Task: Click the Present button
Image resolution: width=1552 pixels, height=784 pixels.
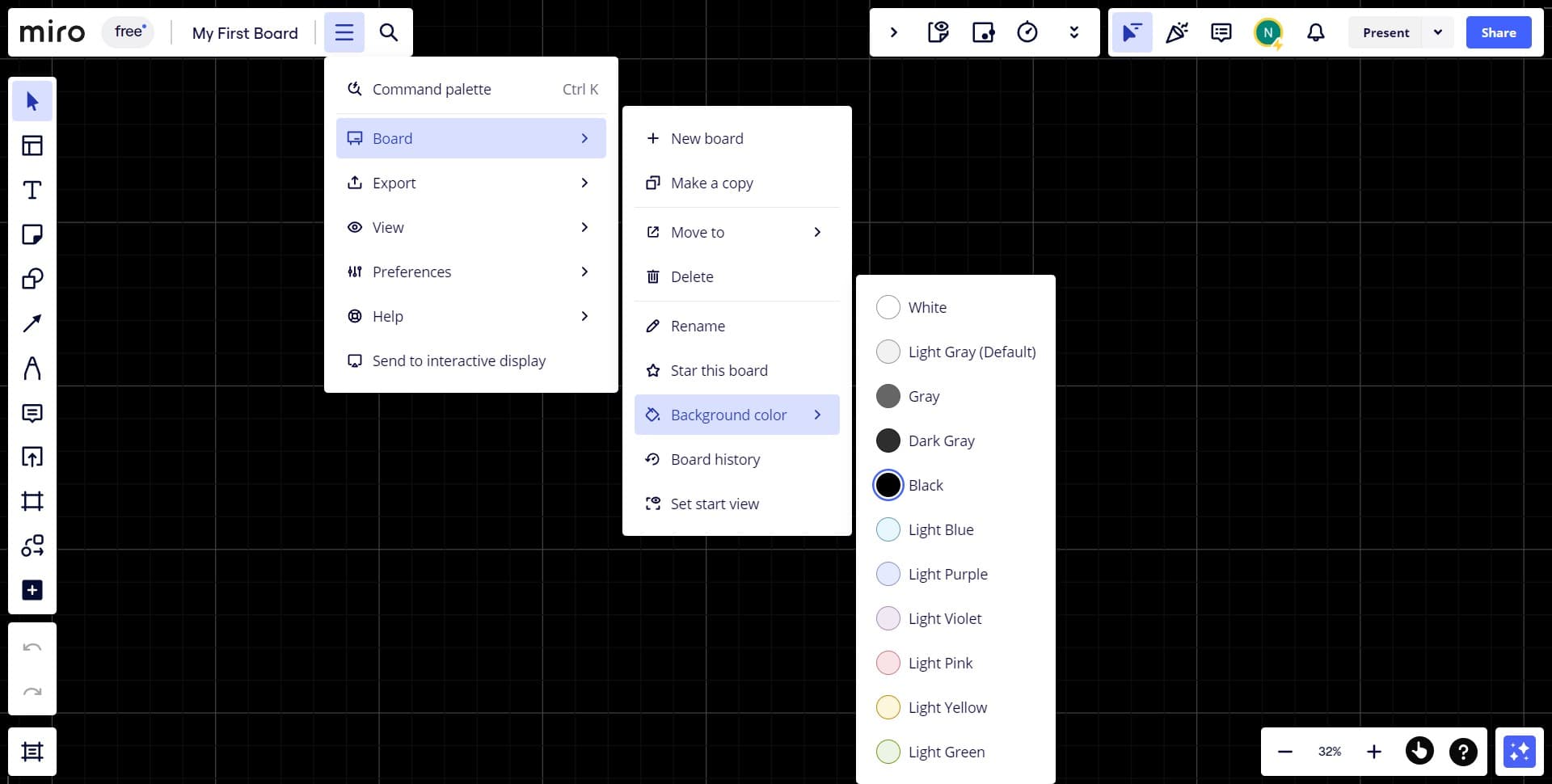Action: click(1385, 32)
